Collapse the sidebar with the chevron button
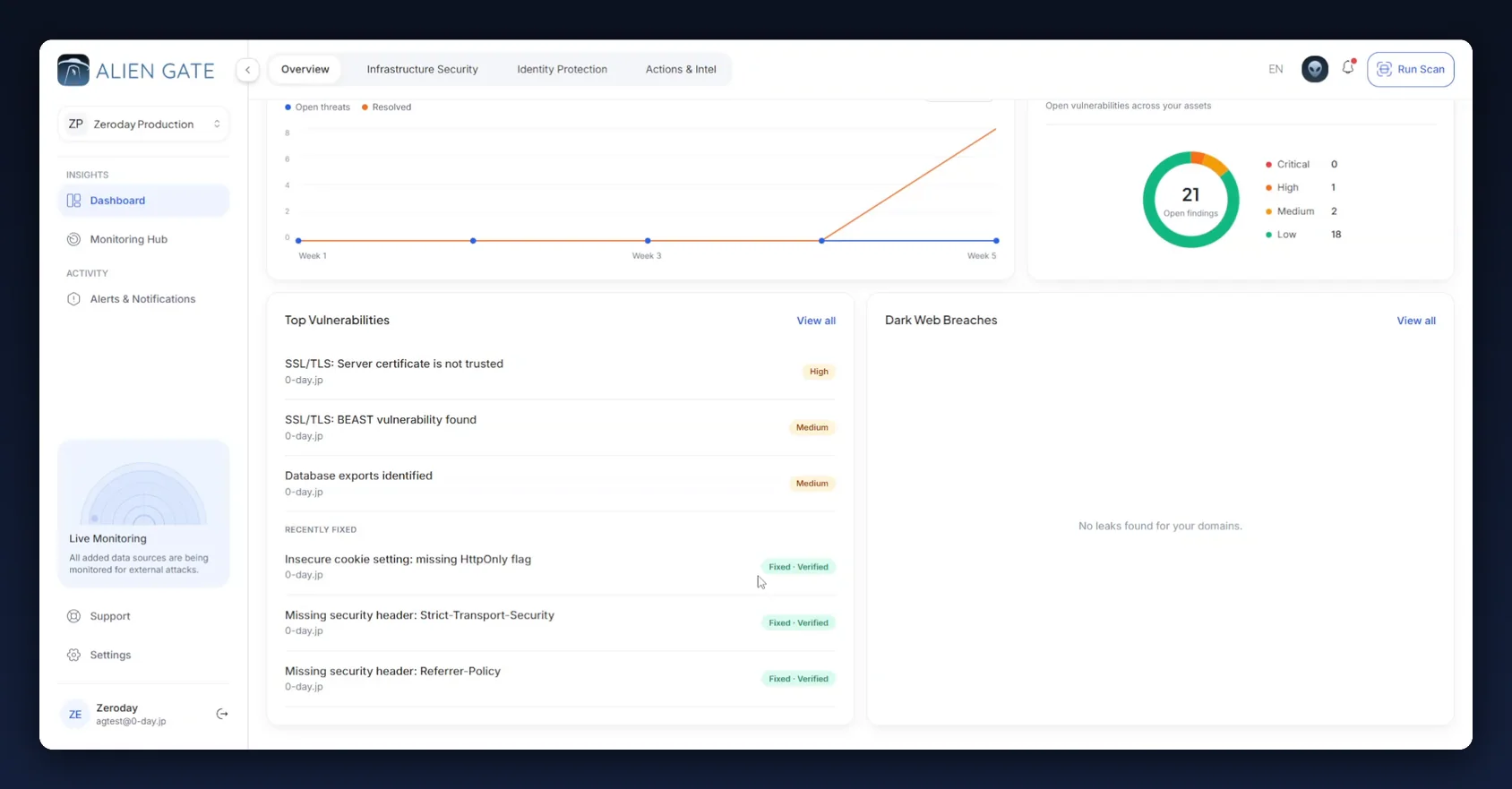1512x789 pixels. 247,70
